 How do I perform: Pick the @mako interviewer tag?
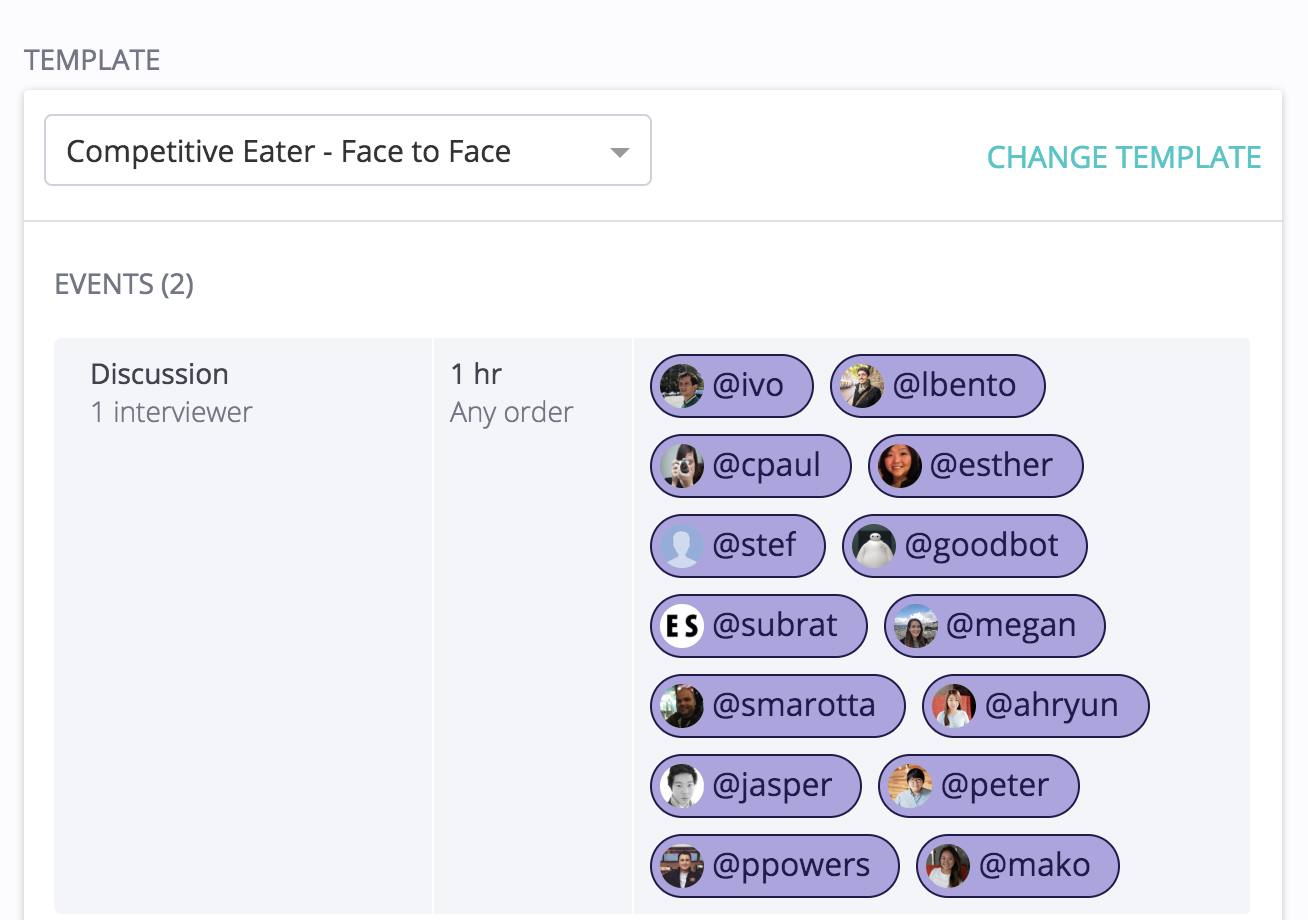1017,866
